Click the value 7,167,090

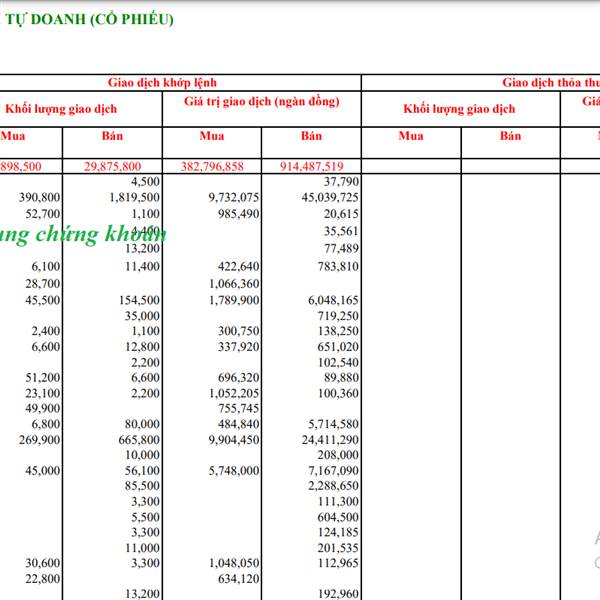[x=334, y=471]
